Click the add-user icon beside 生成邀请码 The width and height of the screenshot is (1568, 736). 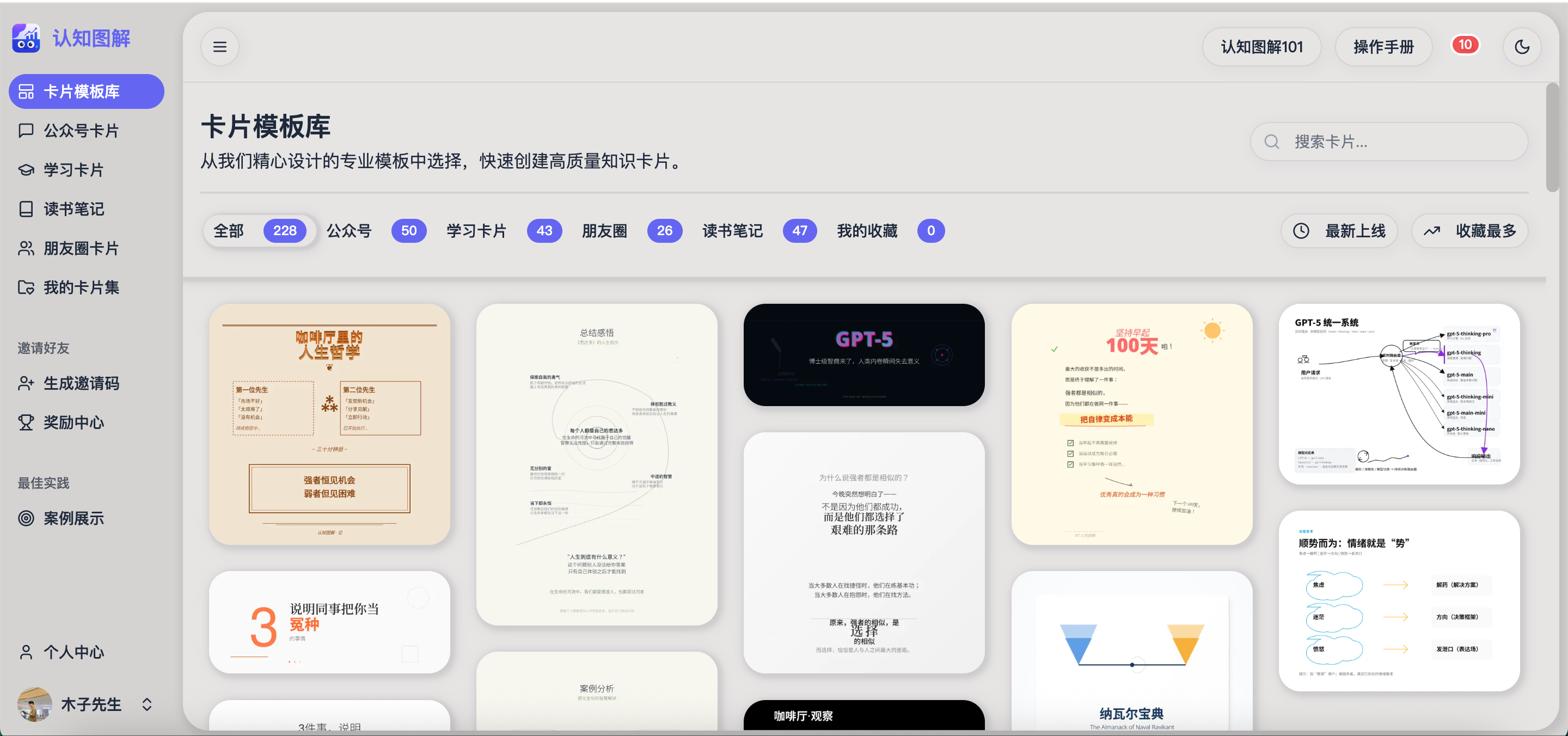(x=26, y=384)
